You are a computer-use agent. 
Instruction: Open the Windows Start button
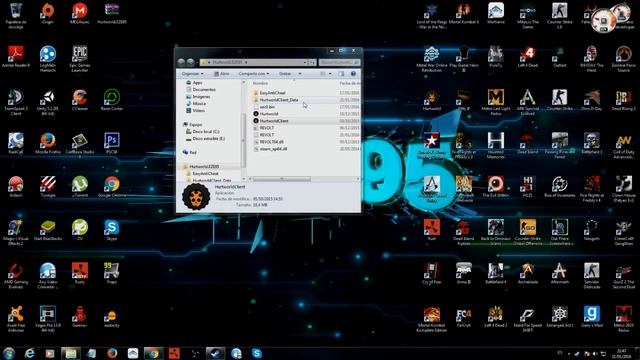coord(9,353)
